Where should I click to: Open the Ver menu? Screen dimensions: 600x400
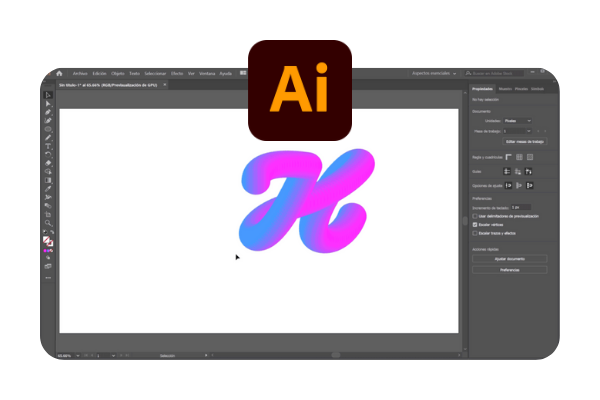pos(191,73)
